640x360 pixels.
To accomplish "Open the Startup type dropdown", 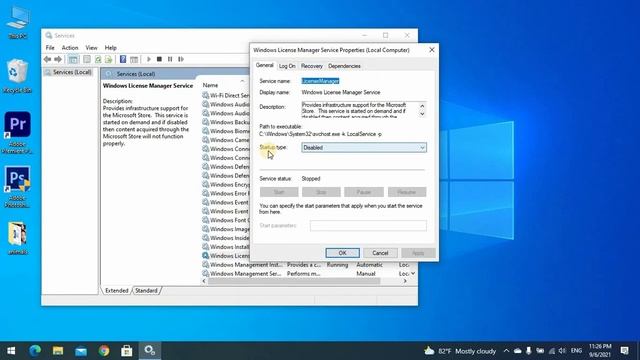I will (x=364, y=147).
